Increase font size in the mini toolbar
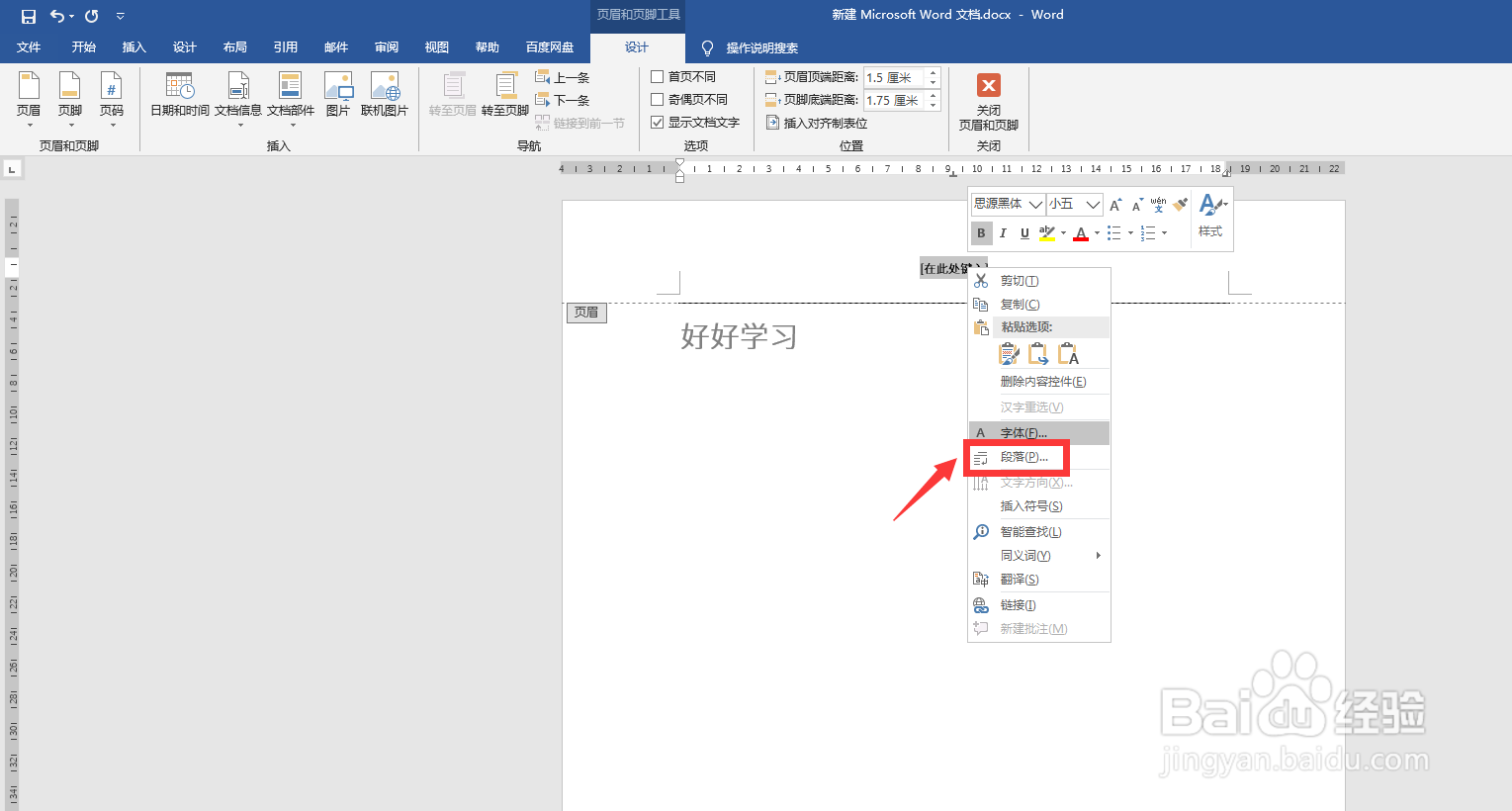Image resolution: width=1512 pixels, height=811 pixels. (x=1115, y=205)
